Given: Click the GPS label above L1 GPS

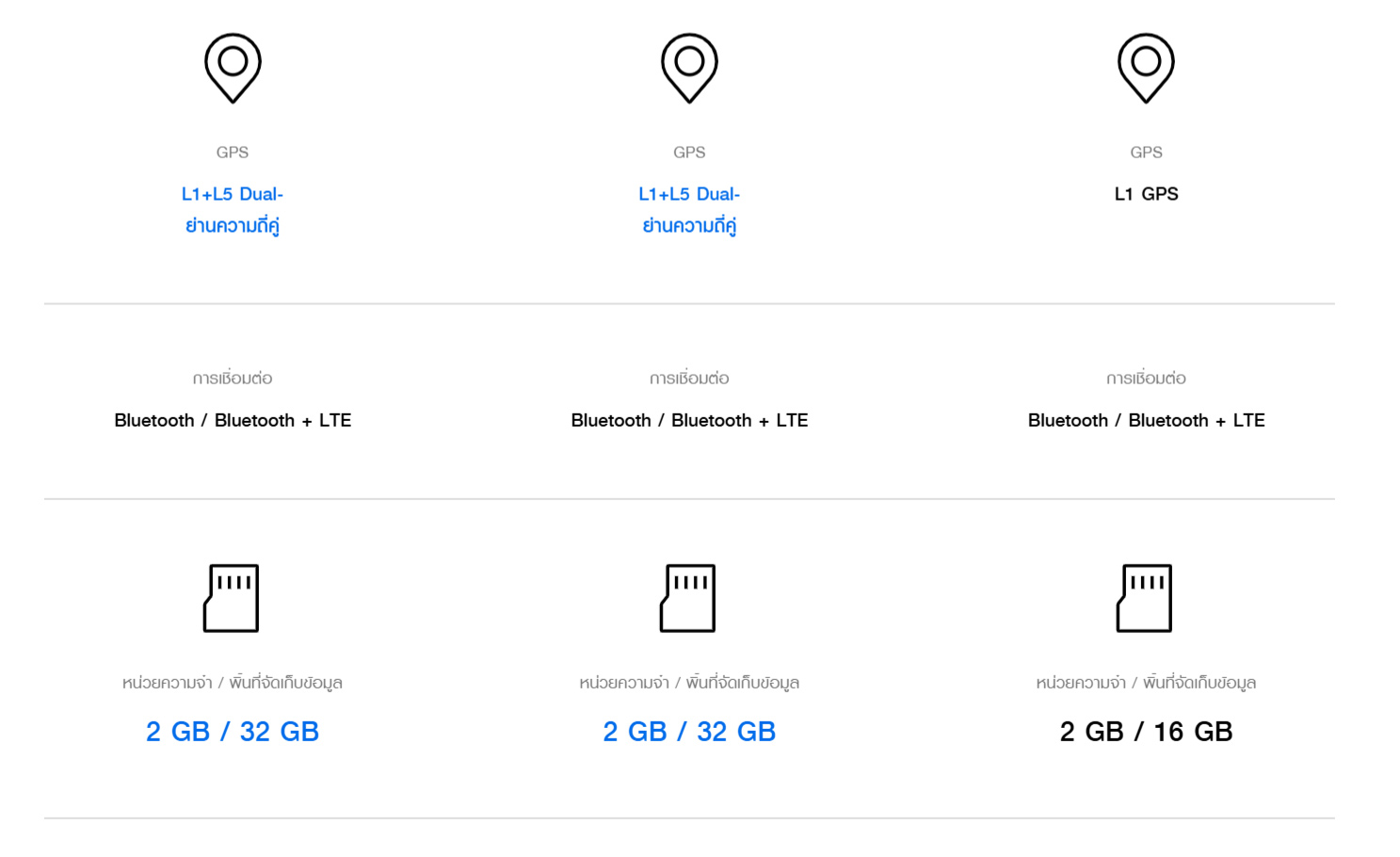Looking at the screenshot, I should point(1146,153).
